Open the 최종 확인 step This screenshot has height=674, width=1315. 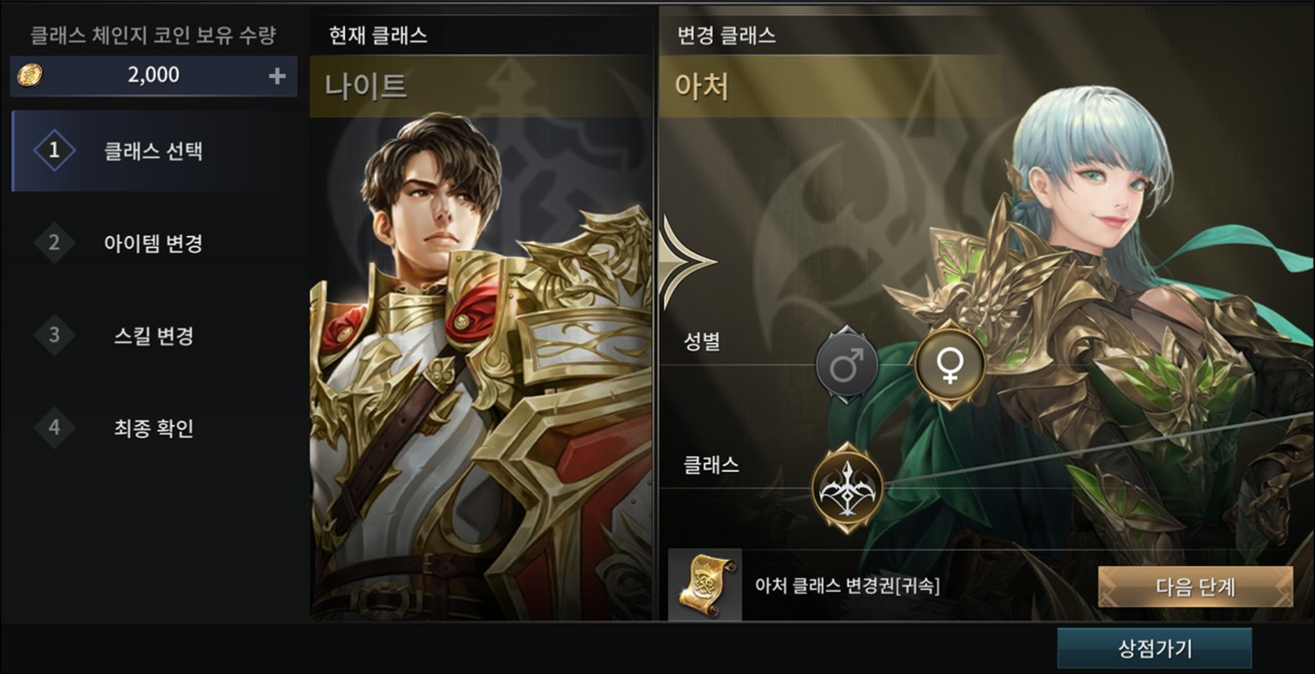point(155,428)
